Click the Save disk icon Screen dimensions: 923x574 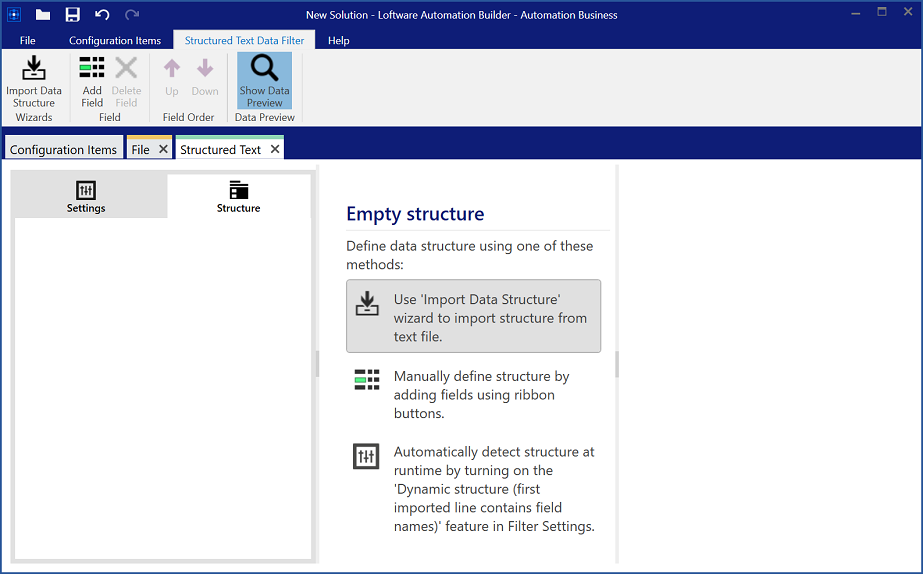click(73, 15)
